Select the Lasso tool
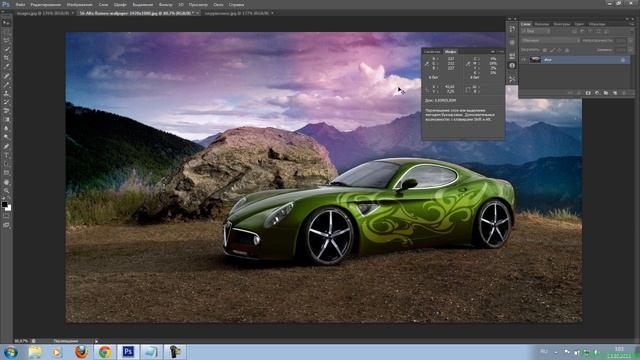640x360 pixels. pos(6,40)
